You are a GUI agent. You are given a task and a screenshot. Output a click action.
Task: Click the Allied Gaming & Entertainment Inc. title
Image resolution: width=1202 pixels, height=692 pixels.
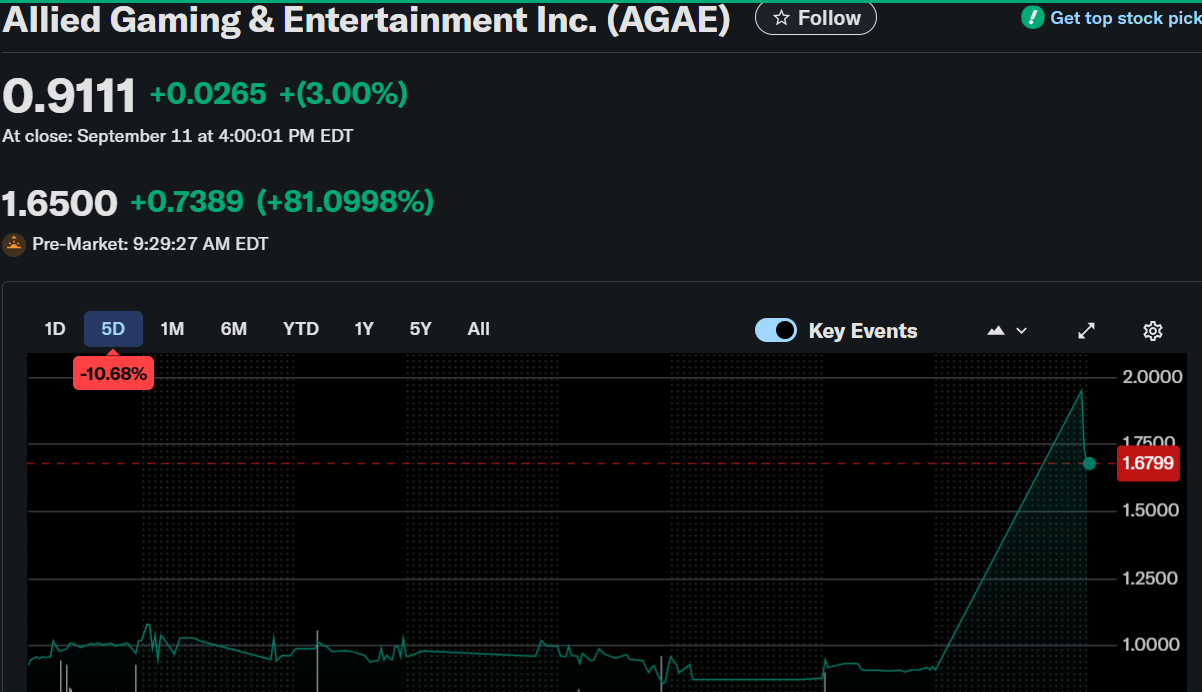(366, 19)
